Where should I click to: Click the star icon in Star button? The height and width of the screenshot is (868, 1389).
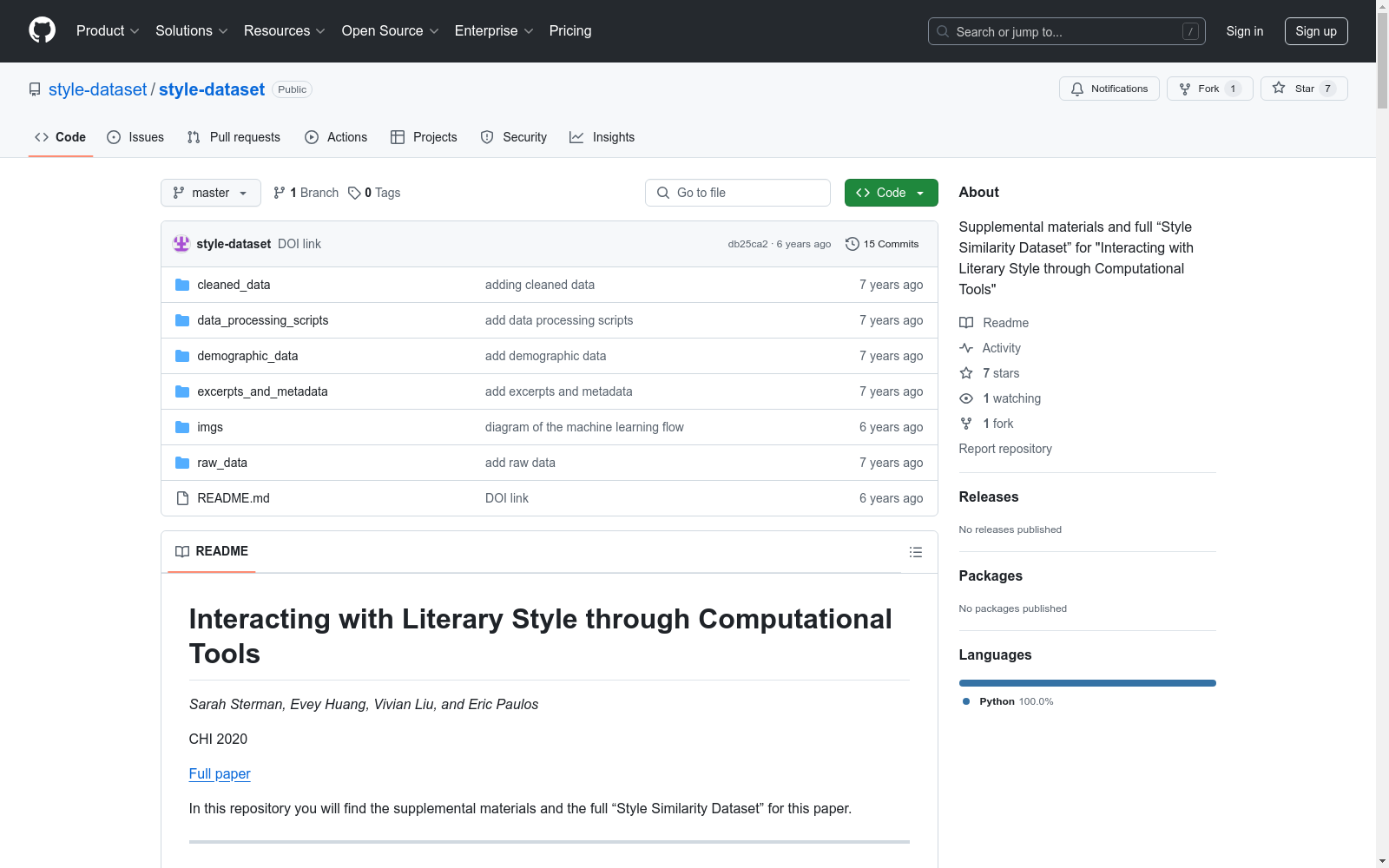(1279, 89)
